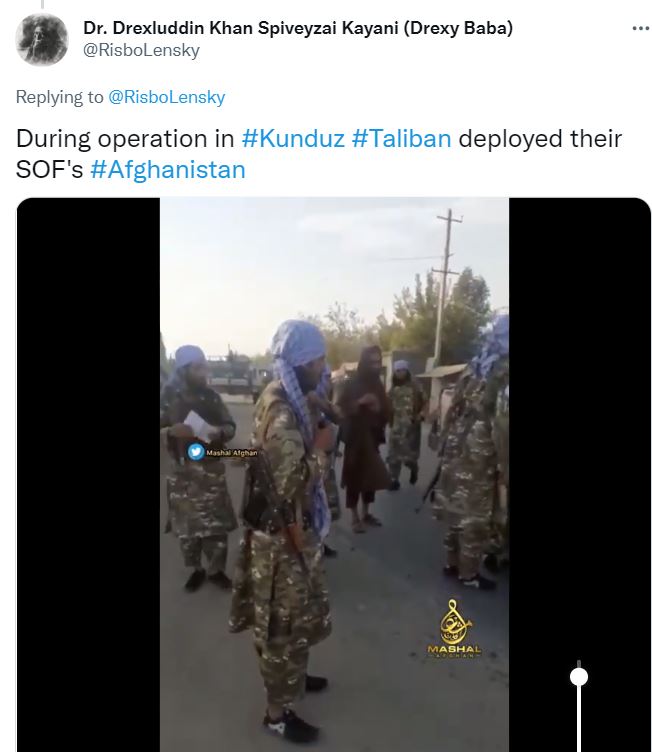This screenshot has height=752, width=652.
Task: Click the MASHAL text under the gold logo
Action: point(454,649)
